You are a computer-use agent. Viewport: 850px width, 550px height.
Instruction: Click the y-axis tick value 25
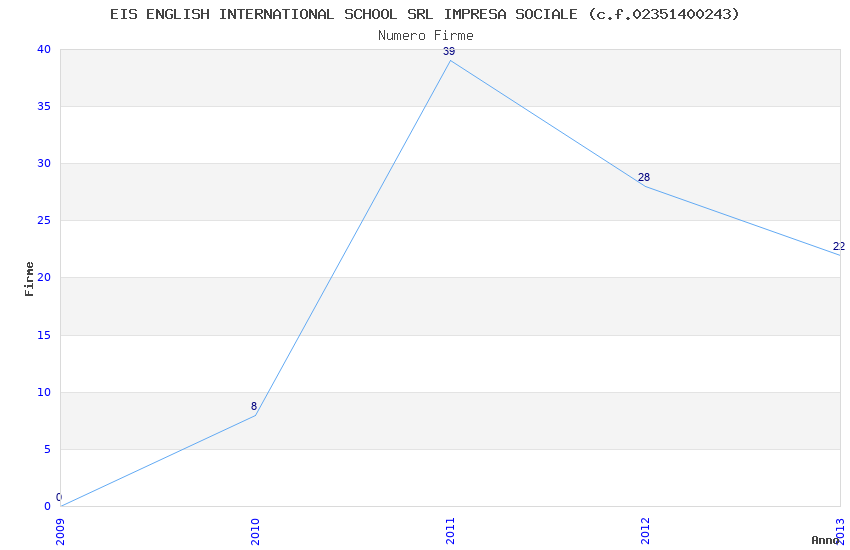[x=44, y=220]
